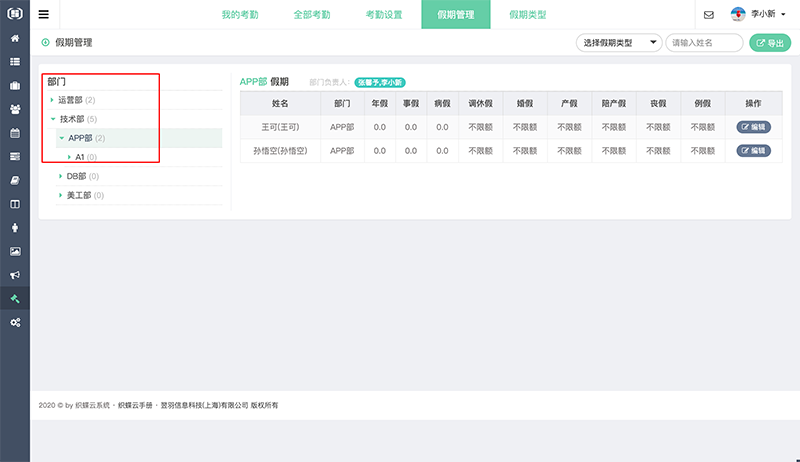Open the mail envelope icon

709,15
